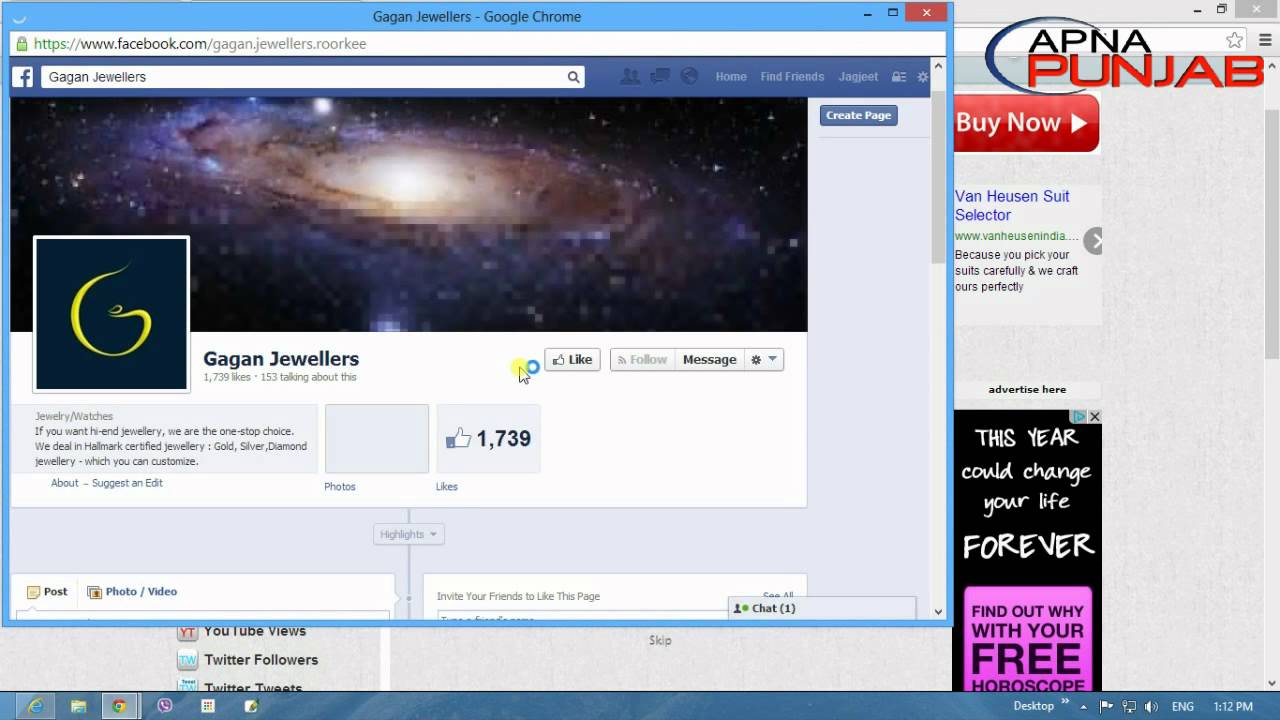
Task: Click Invite Your Friends to Like This Page
Action: click(x=518, y=596)
